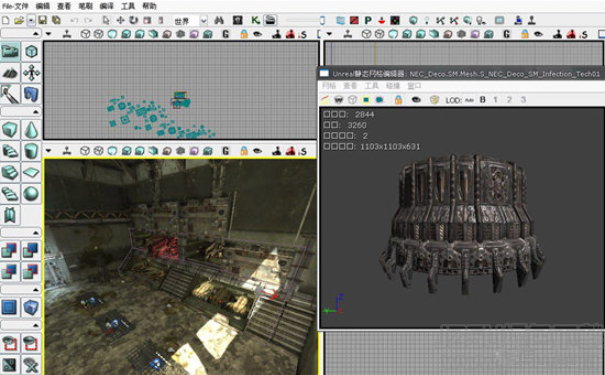The image size is (605, 375).
Task: Toggle G game view in perspective viewport toolbar
Action: 226,151
